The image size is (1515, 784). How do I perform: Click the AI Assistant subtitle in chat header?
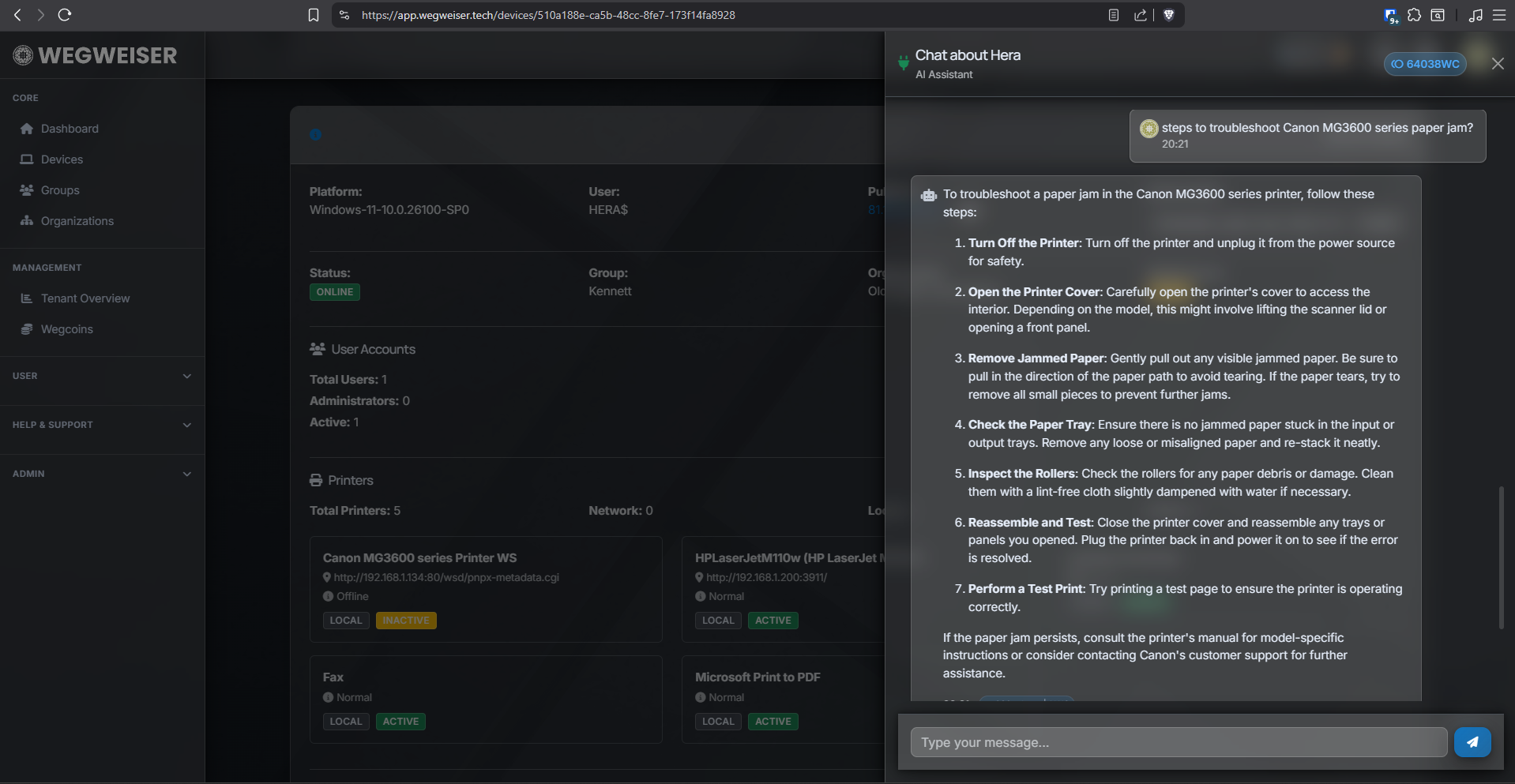coord(944,74)
